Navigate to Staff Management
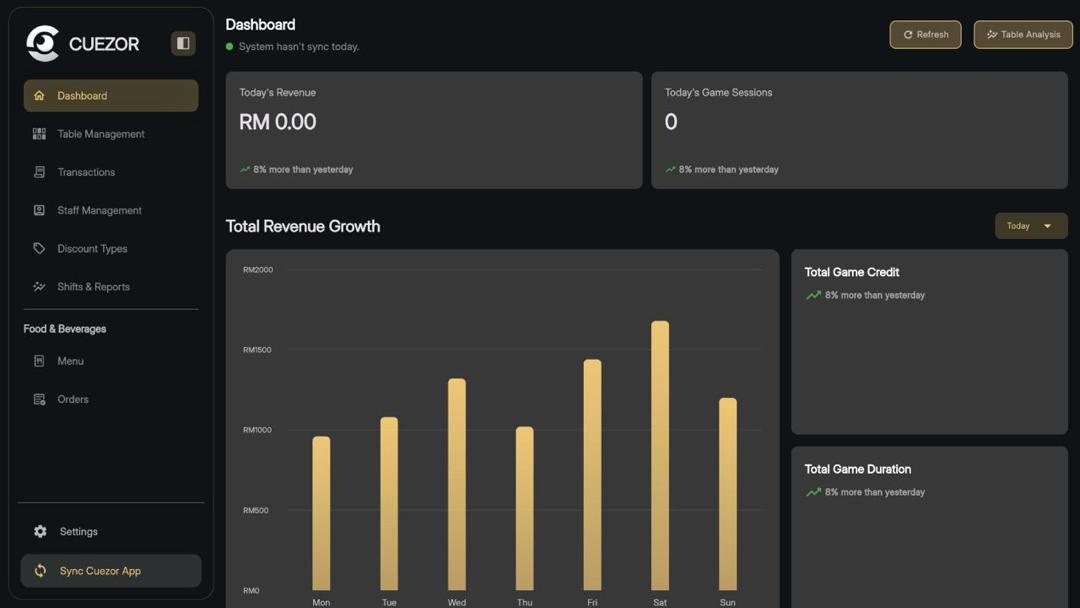This screenshot has width=1080, height=608. pyautogui.click(x=100, y=210)
